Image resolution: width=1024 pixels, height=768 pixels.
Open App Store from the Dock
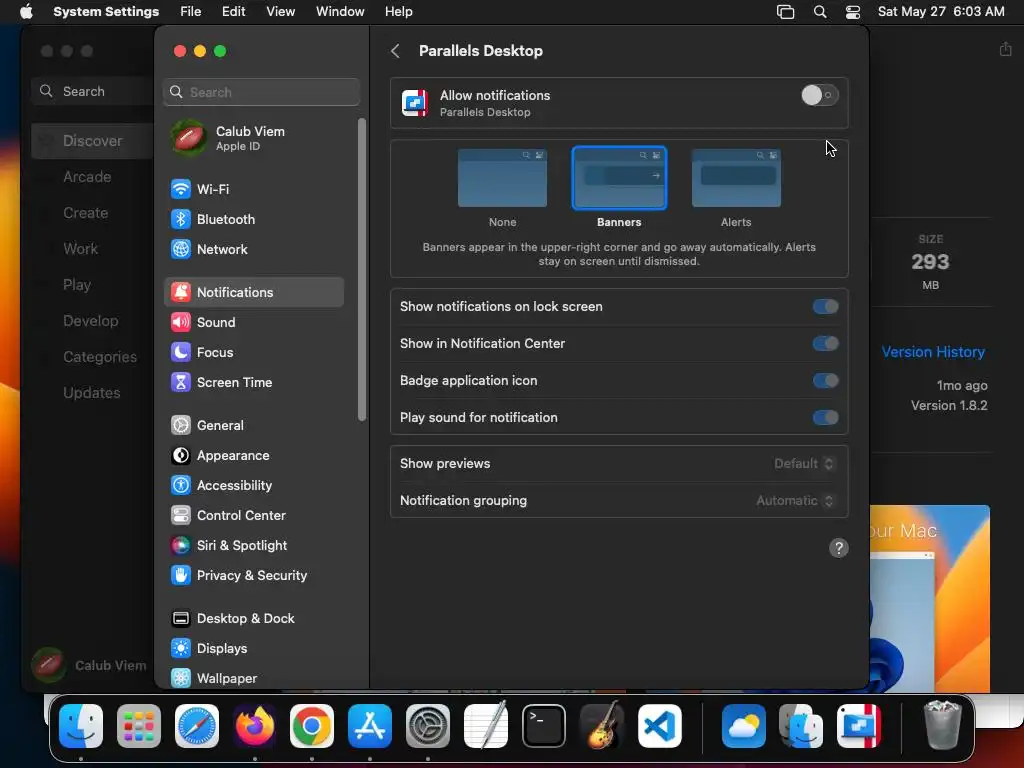coord(370,726)
